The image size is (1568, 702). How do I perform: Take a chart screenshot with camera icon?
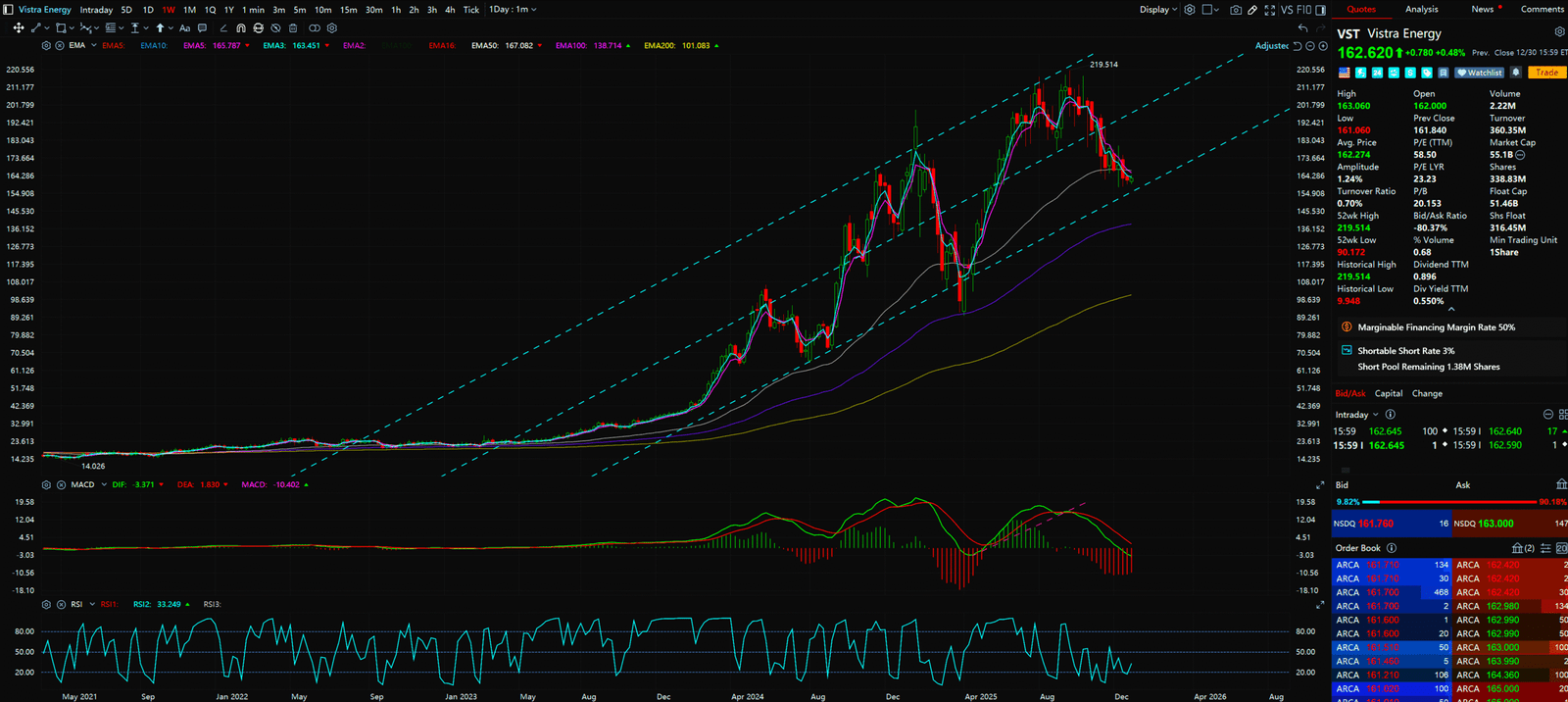1235,10
